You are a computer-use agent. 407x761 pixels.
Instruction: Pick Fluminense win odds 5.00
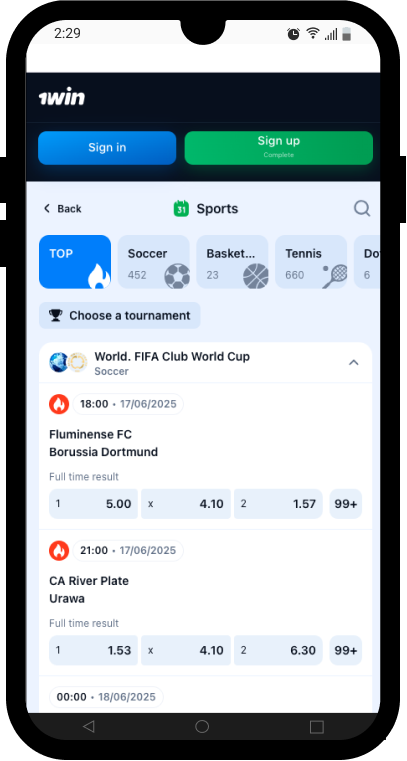point(93,504)
